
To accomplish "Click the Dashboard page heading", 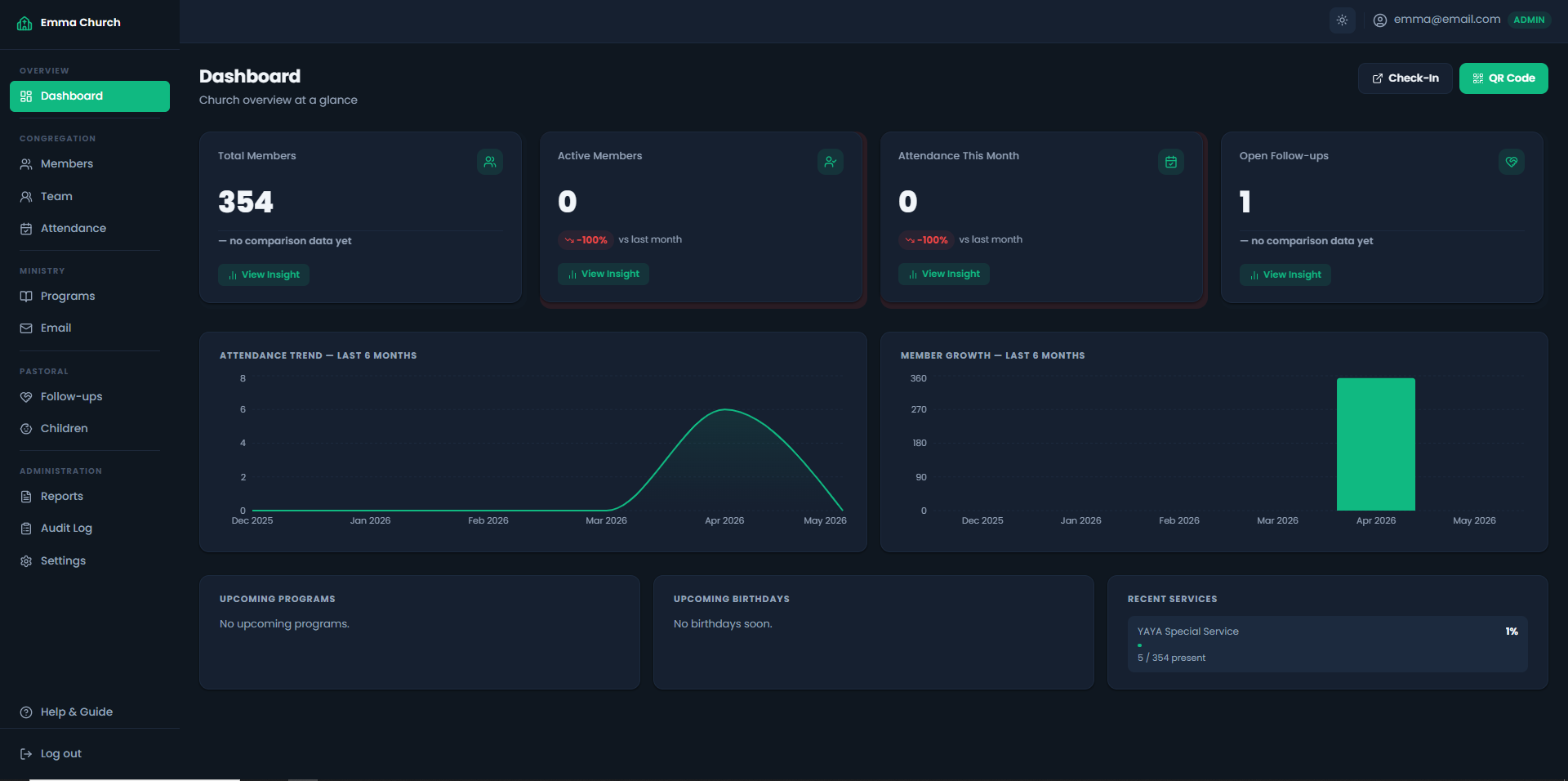I will 250,77.
